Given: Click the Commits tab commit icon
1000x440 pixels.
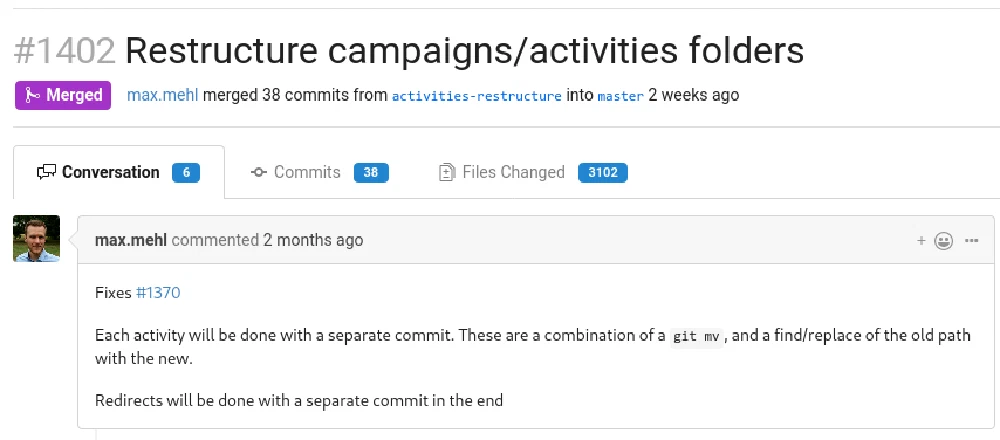Looking at the screenshot, I should [x=258, y=173].
